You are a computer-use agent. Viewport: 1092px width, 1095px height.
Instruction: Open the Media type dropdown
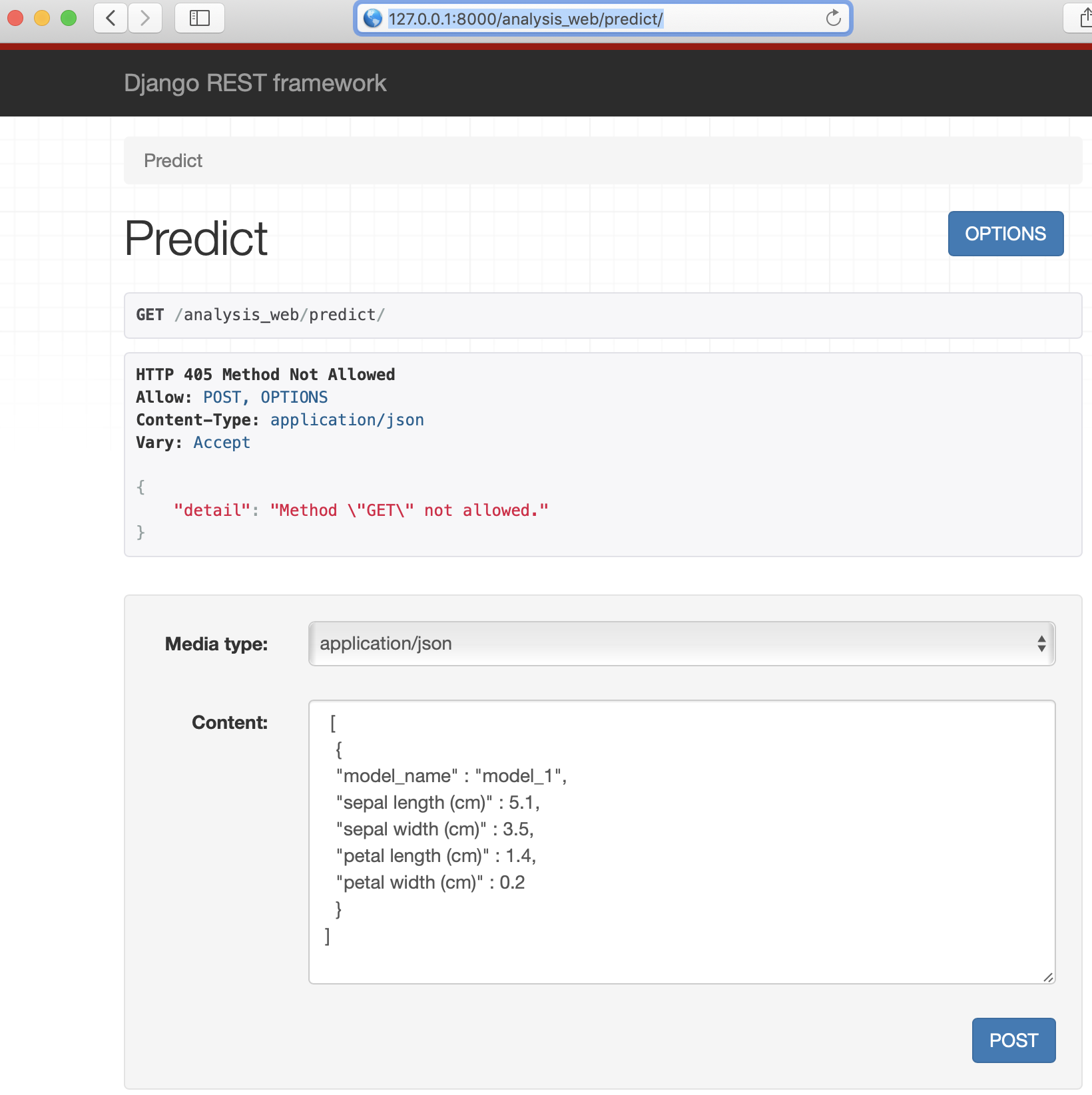pos(682,644)
